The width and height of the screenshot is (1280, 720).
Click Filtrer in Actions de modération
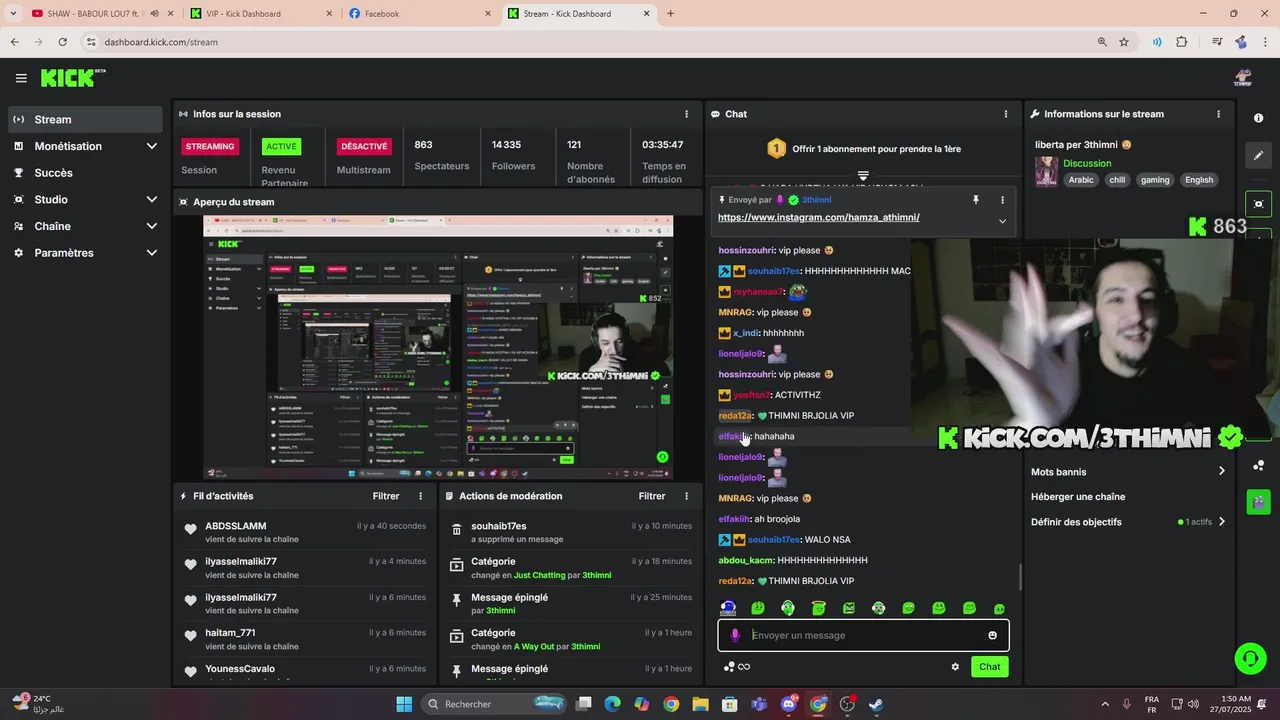(652, 496)
